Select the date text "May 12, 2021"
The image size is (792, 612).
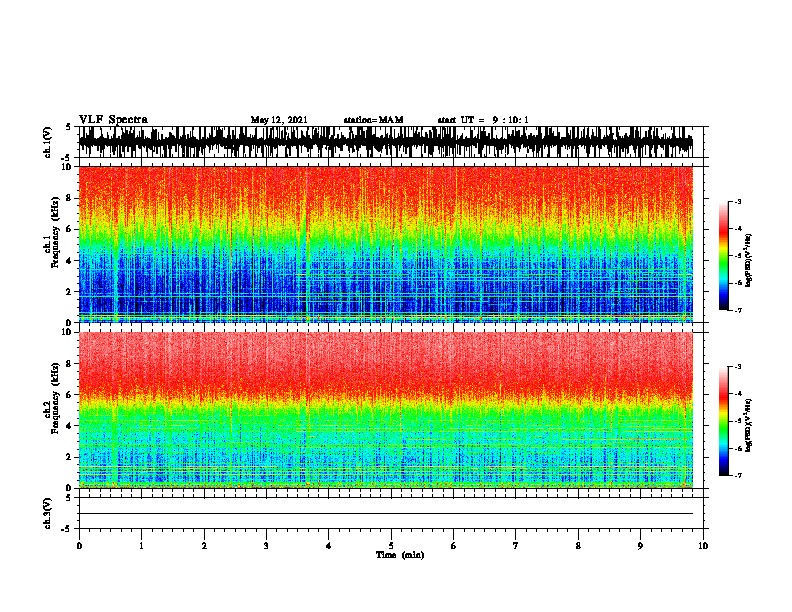coord(279,120)
